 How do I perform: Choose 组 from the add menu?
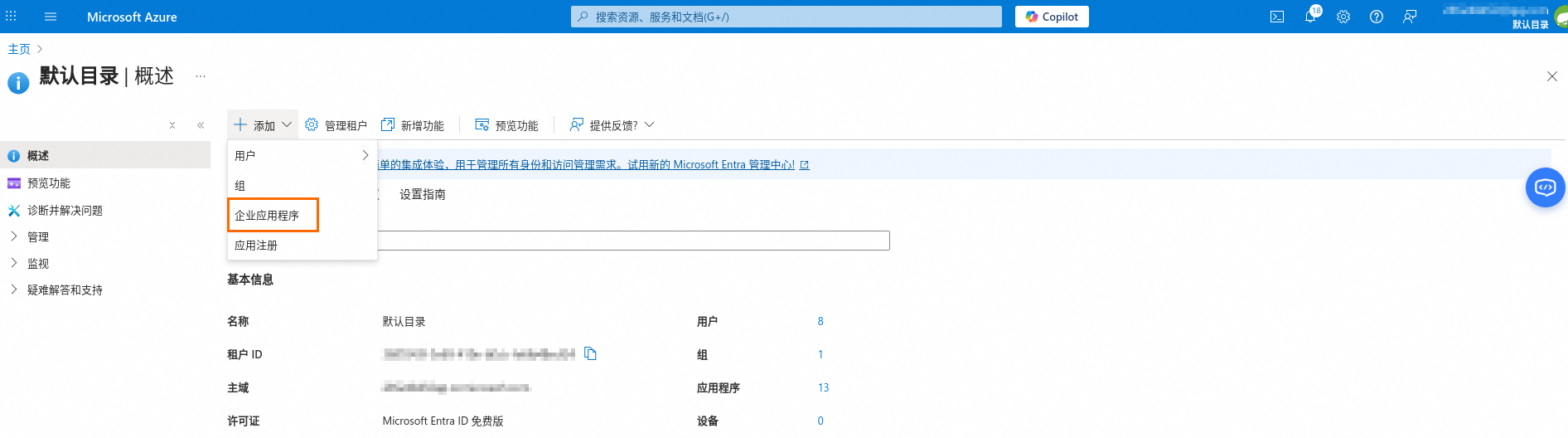(x=302, y=186)
